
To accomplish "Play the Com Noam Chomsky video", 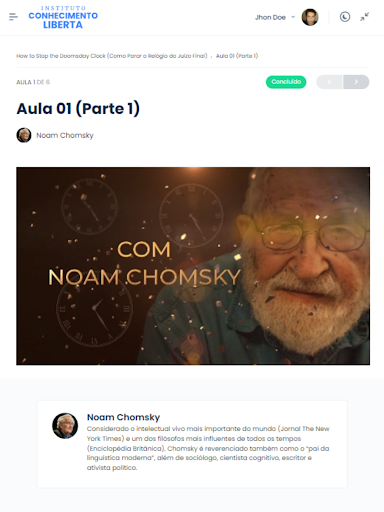I will click(193, 266).
